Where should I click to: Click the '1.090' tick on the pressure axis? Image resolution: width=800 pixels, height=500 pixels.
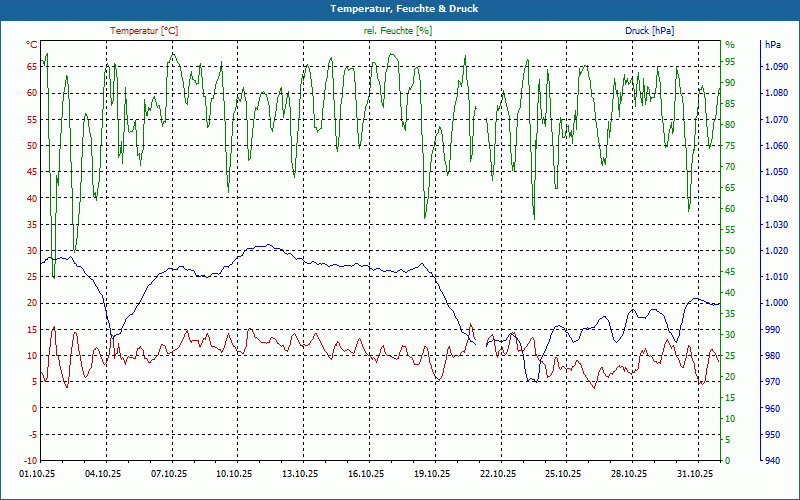click(x=777, y=66)
